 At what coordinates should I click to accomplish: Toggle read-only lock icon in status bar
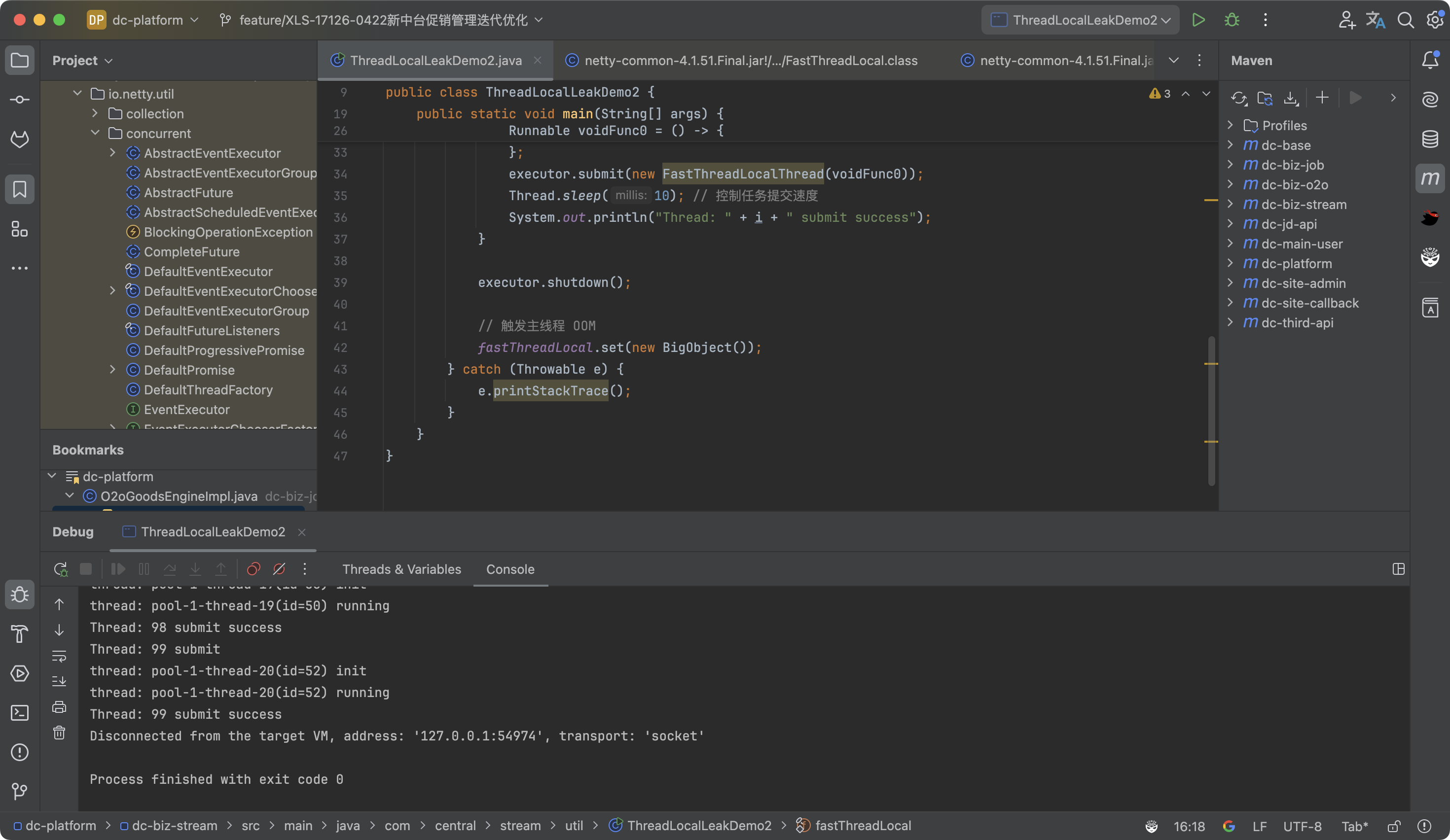1394,826
